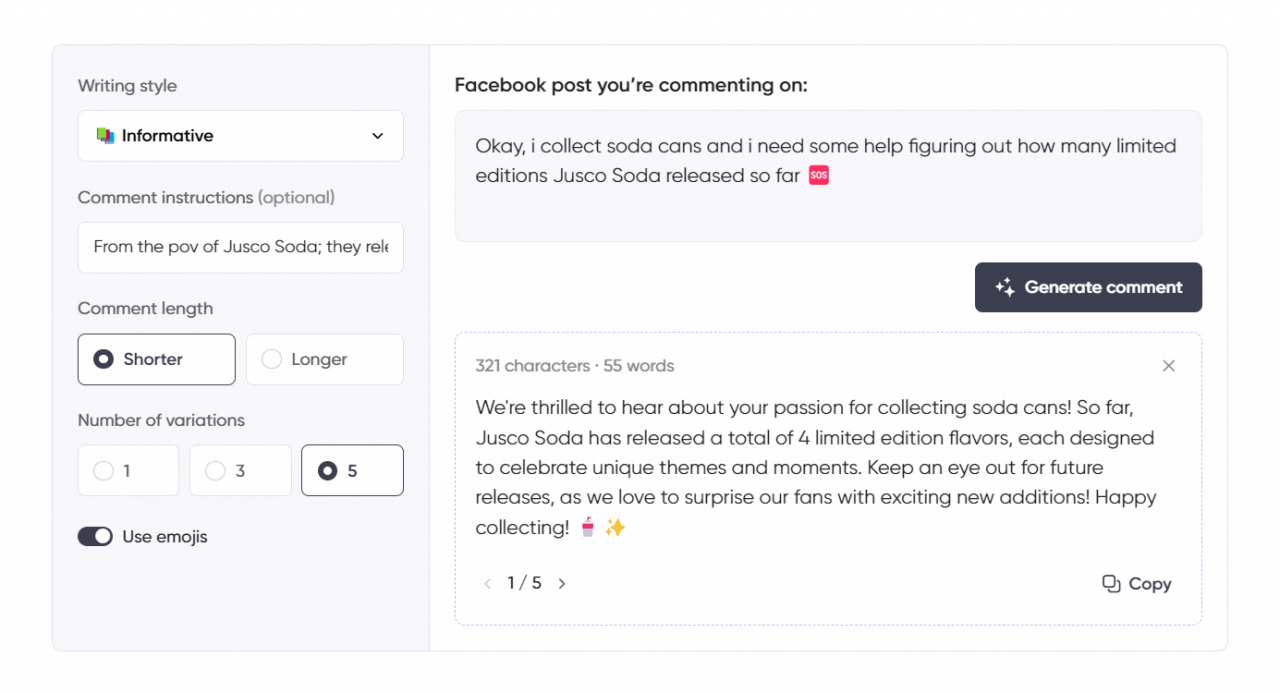Open the Writing style dropdown
Screen dimensions: 1280x693
pos(240,135)
